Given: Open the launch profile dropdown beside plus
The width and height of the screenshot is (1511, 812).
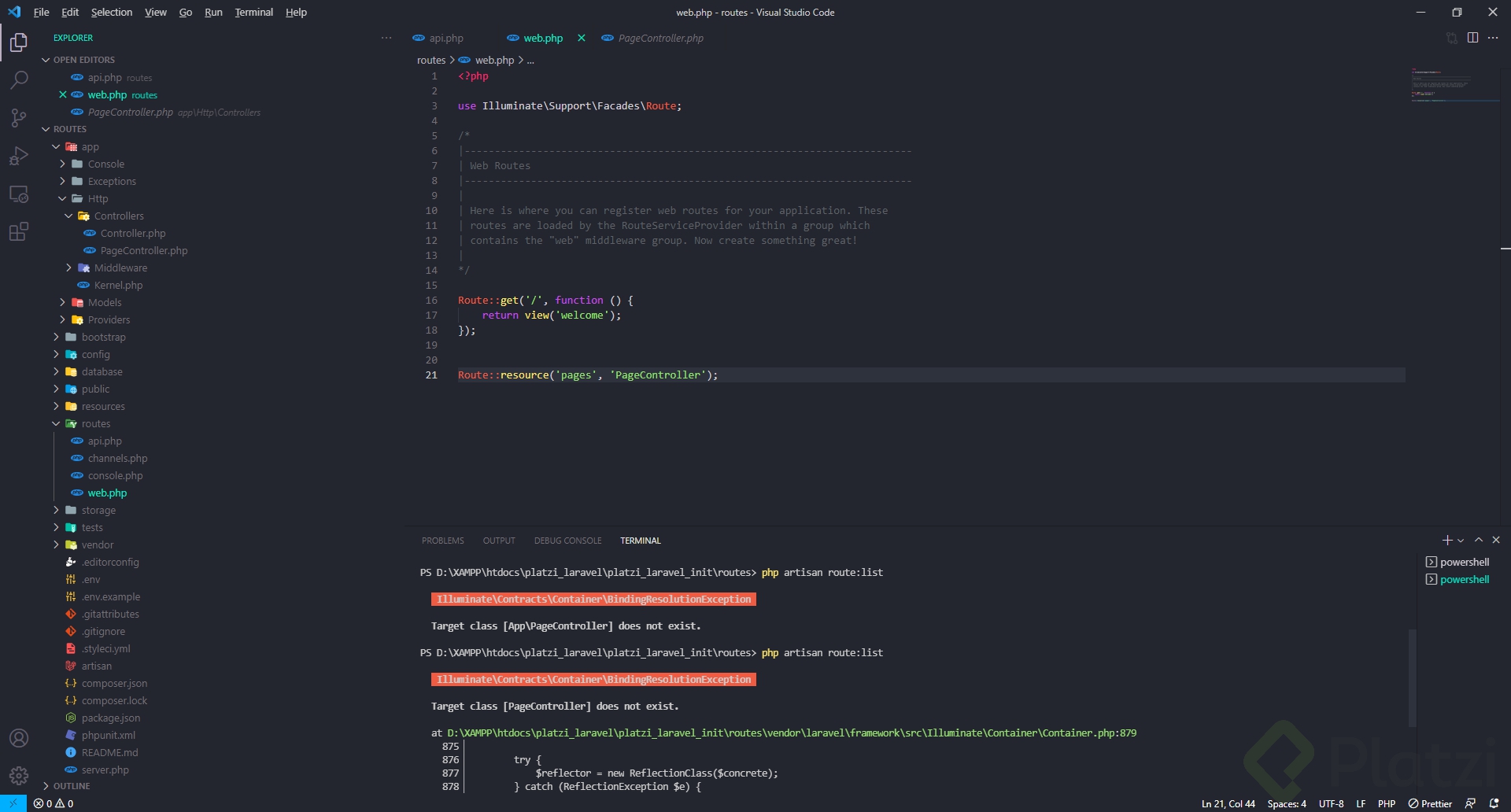Looking at the screenshot, I should [x=1461, y=541].
